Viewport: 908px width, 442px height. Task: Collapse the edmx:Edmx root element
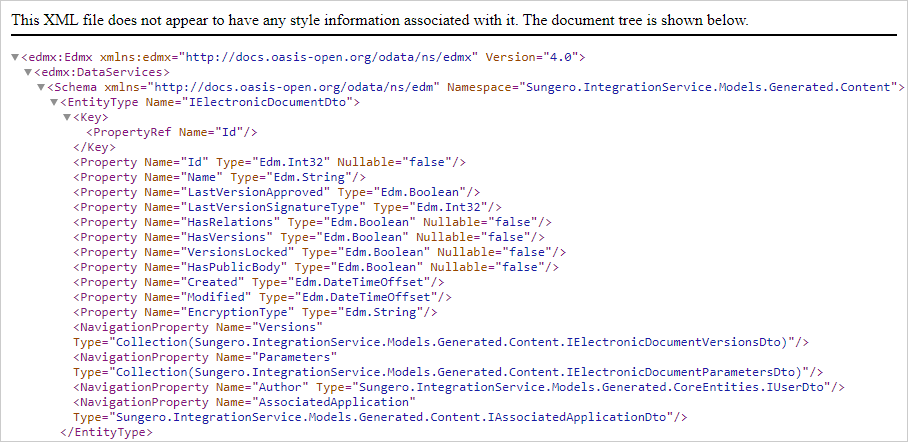(14, 58)
